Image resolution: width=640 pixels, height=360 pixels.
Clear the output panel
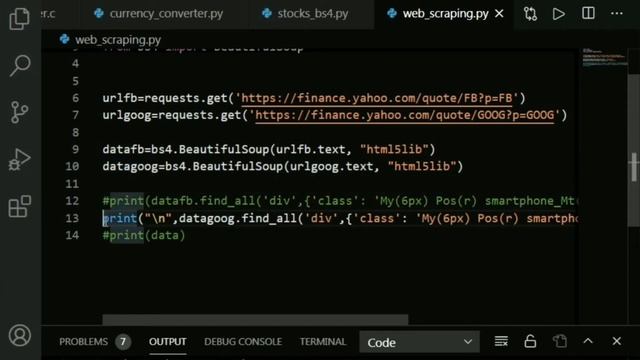pos(501,341)
